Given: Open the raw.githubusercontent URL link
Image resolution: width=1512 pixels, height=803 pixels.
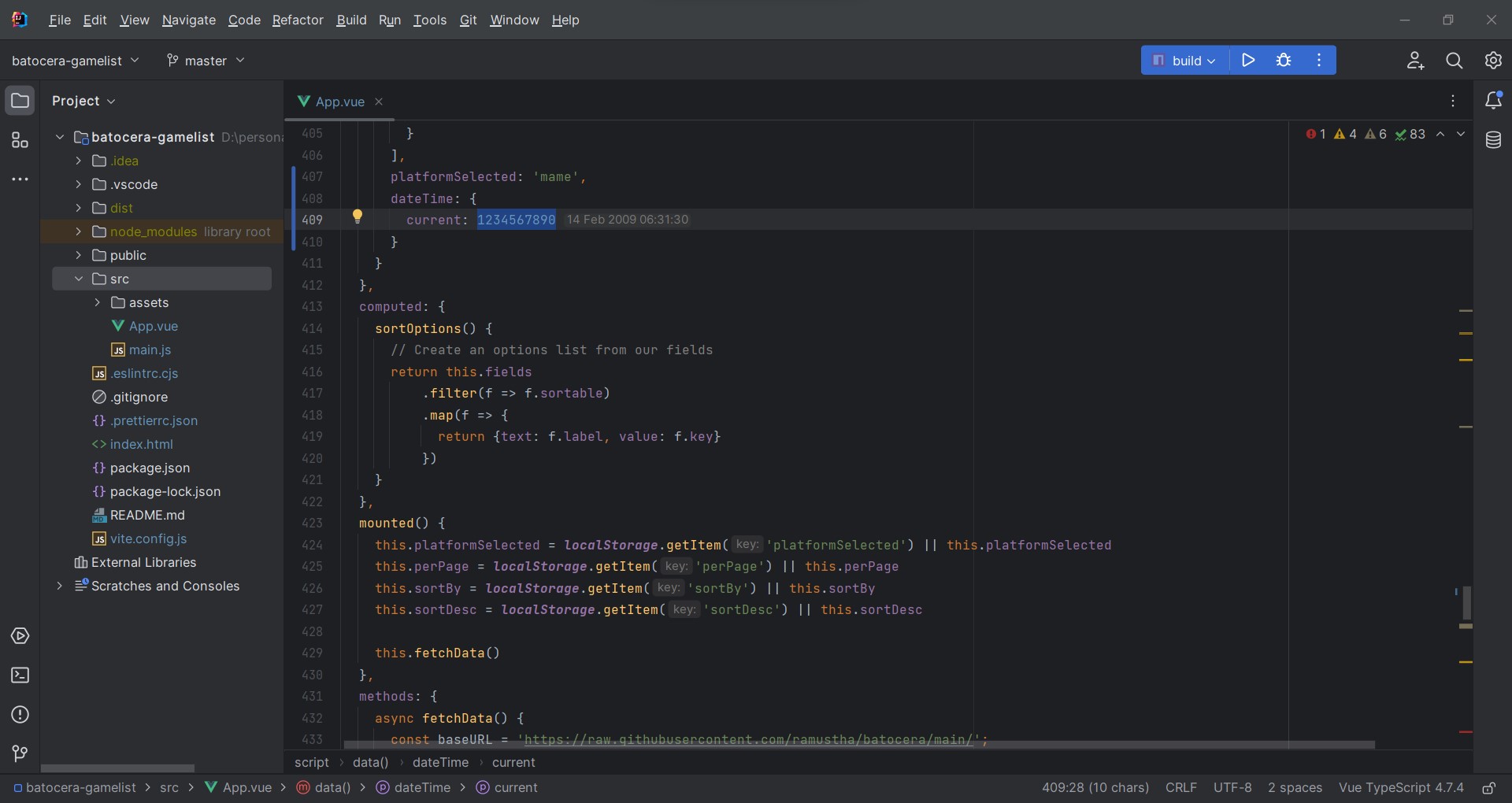Looking at the screenshot, I should (x=748, y=739).
